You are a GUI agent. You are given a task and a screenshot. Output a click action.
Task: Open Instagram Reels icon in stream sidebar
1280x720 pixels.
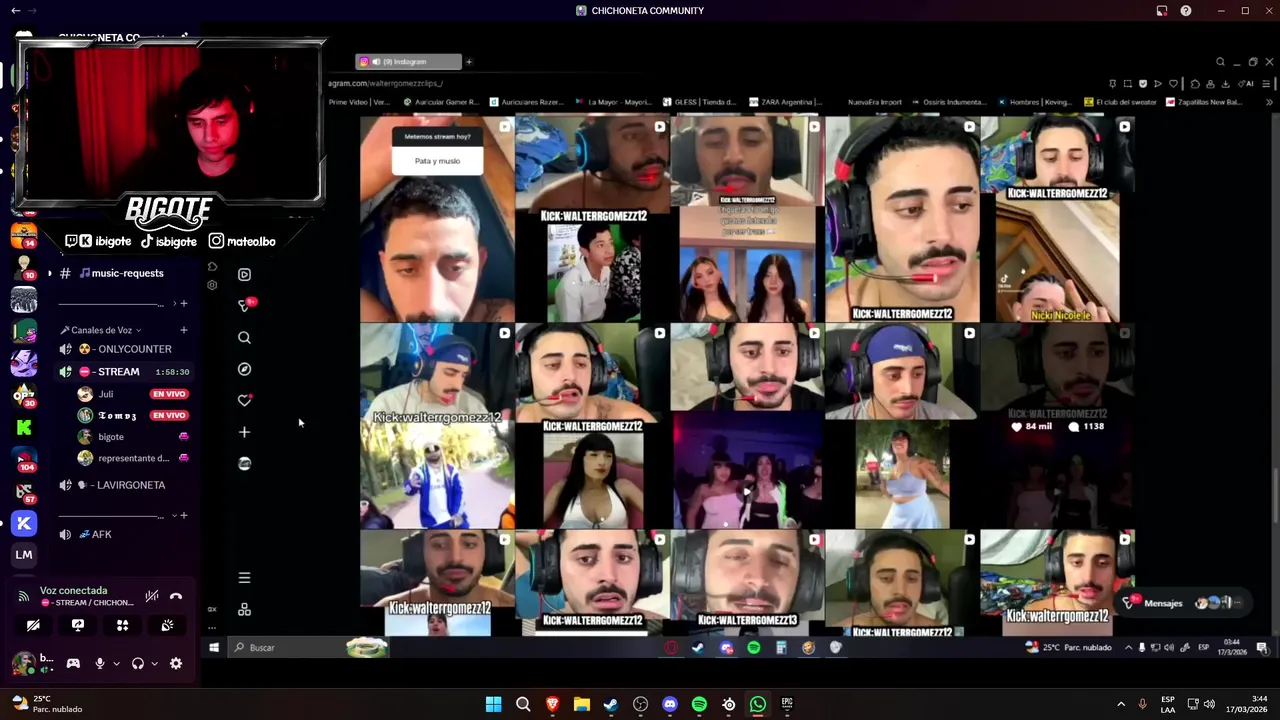click(x=244, y=274)
